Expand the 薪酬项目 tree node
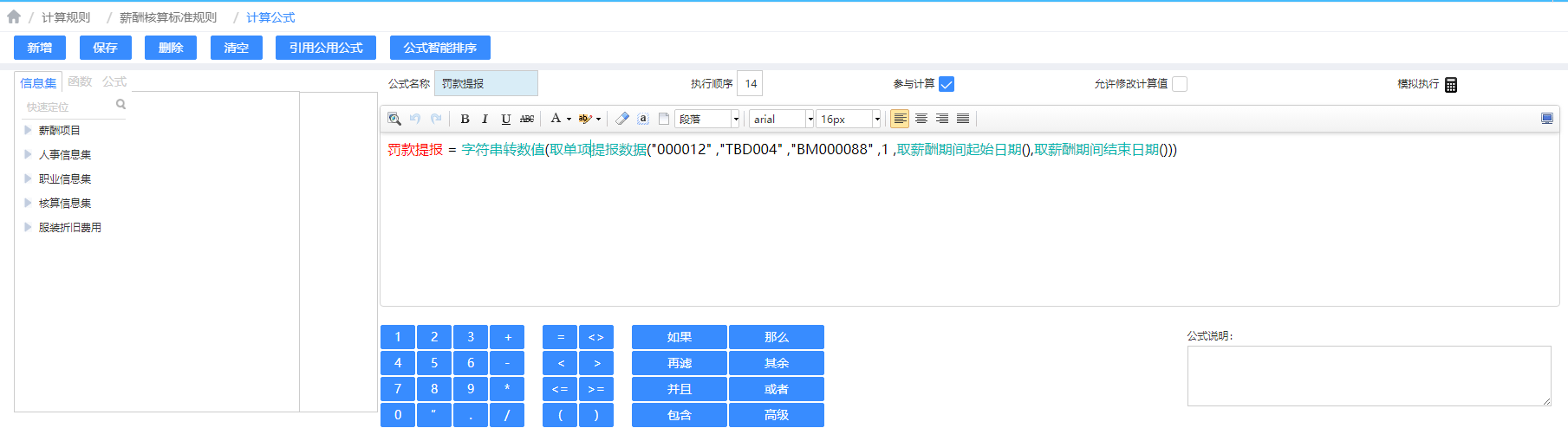The width and height of the screenshot is (1568, 441). point(28,130)
